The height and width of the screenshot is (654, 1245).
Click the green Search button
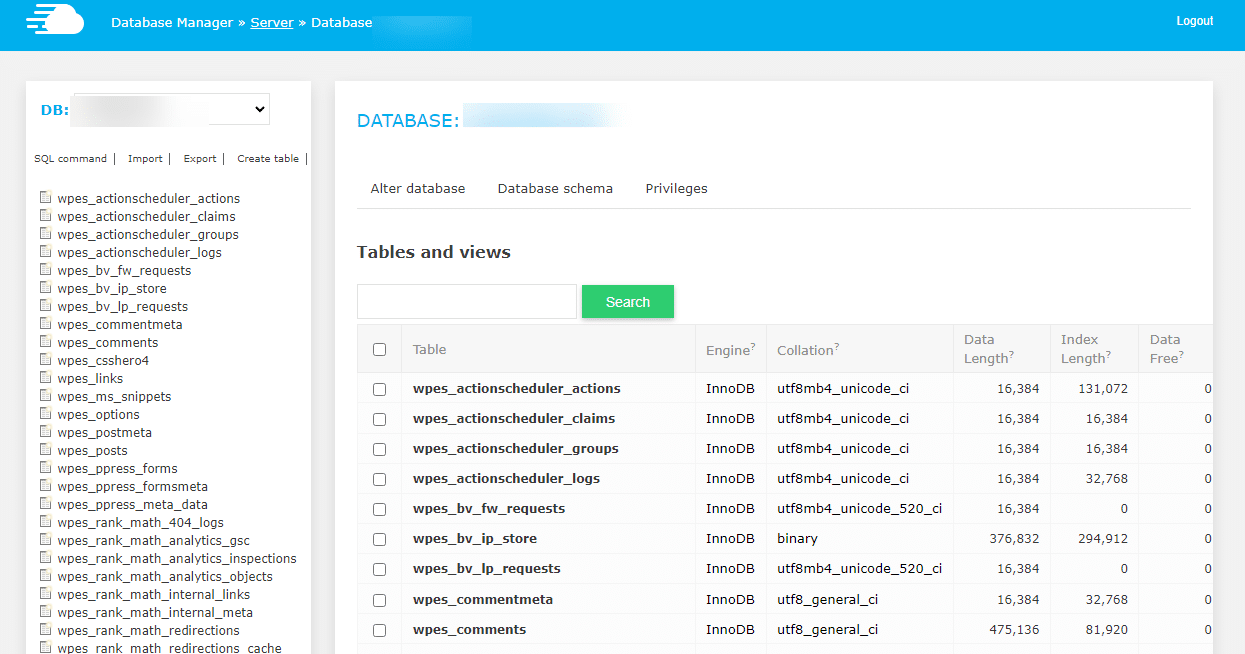628,301
